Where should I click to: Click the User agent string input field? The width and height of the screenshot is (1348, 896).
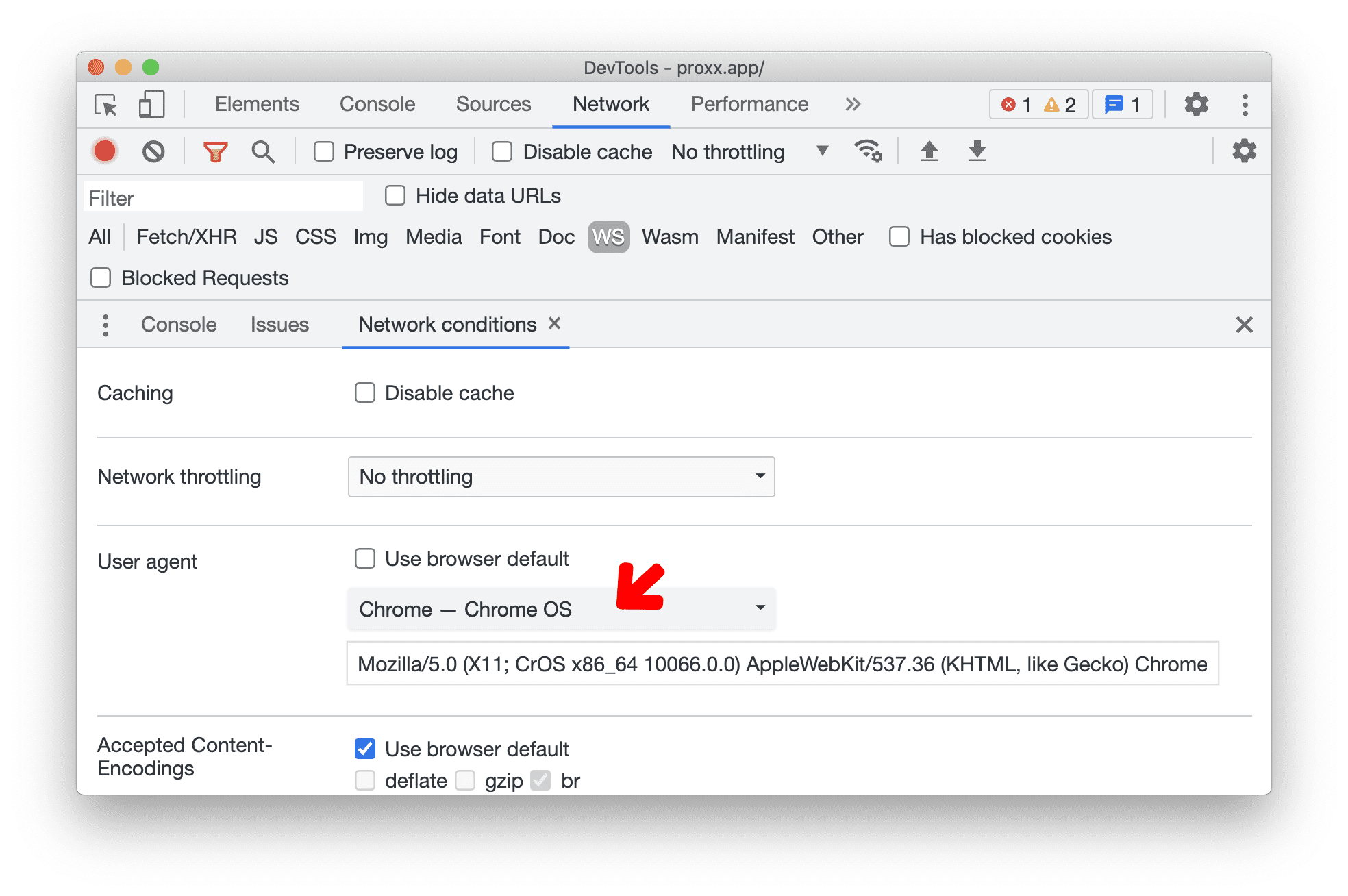click(779, 663)
